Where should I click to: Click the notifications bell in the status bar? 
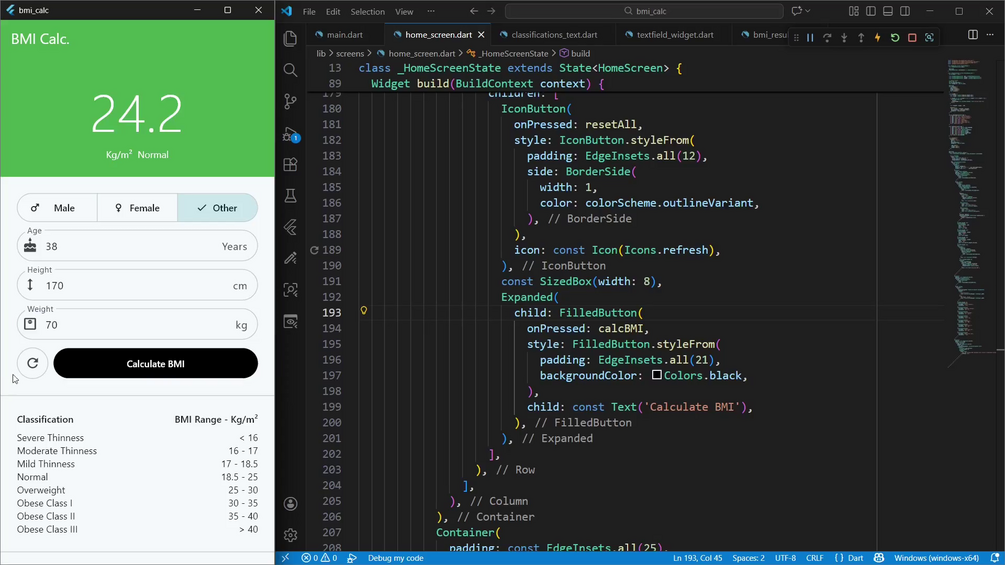click(994, 558)
